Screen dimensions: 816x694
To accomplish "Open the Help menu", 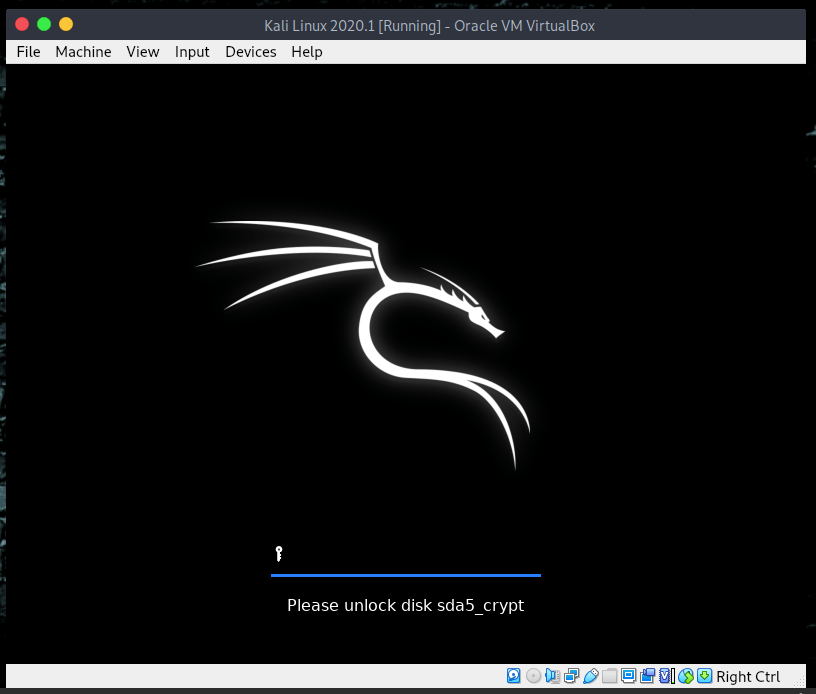I will point(307,52).
